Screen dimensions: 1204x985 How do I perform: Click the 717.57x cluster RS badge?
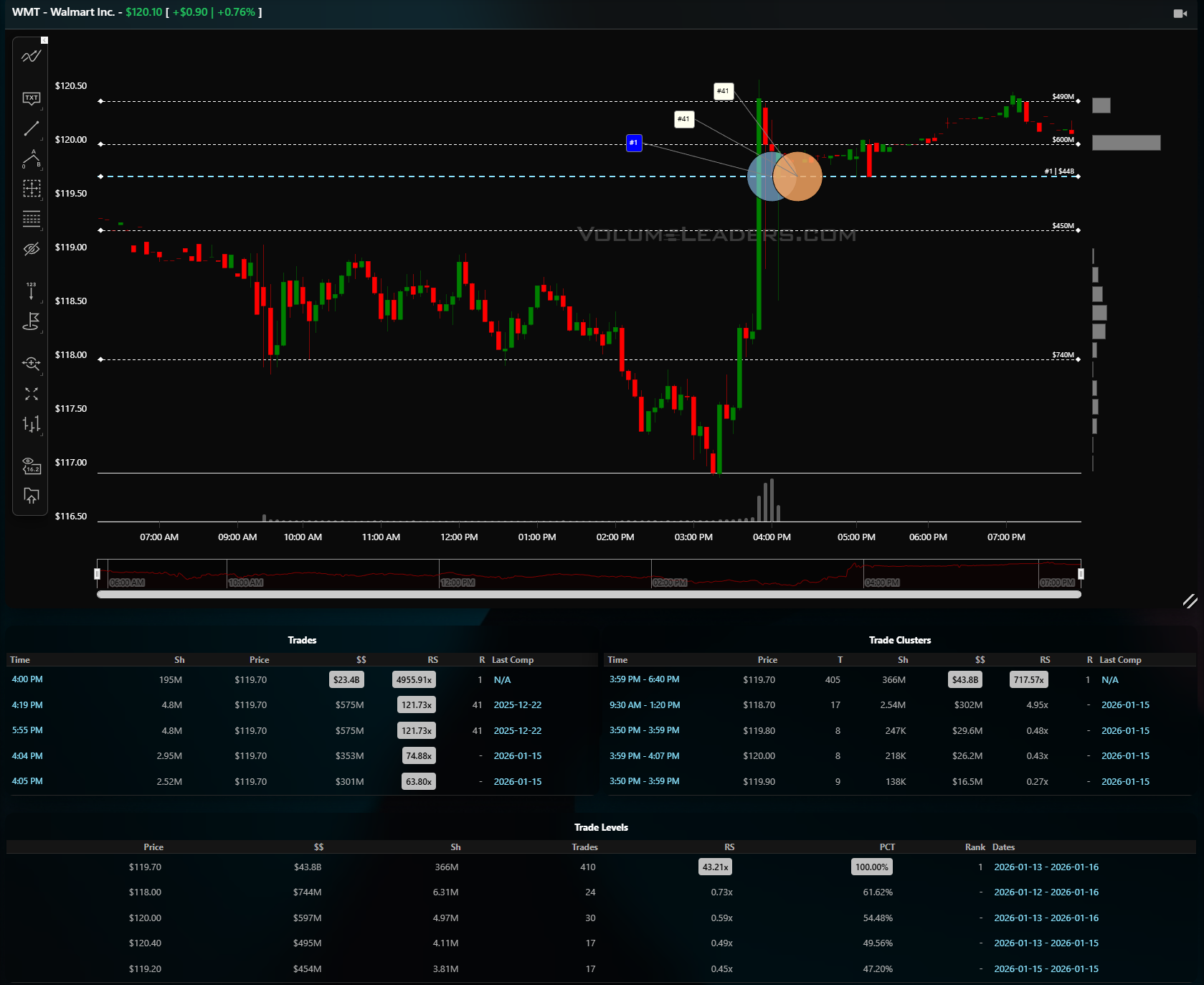tap(1029, 679)
